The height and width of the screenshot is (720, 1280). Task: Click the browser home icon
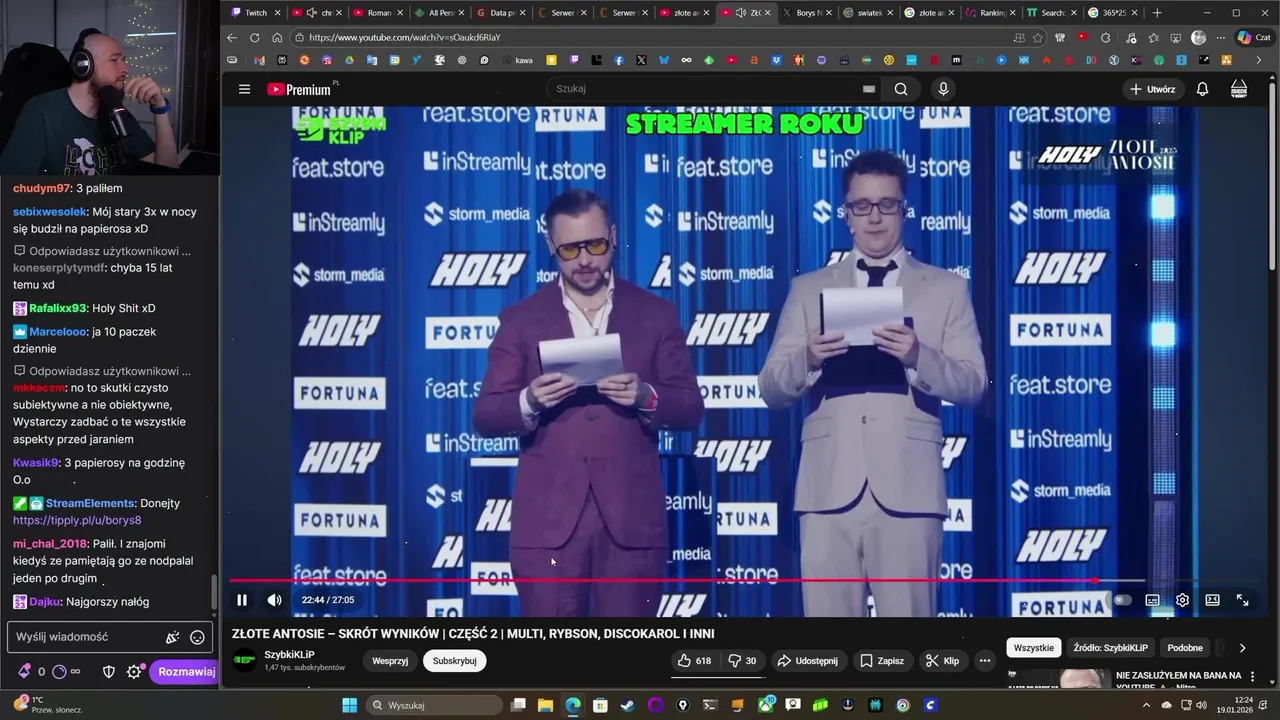(277, 37)
